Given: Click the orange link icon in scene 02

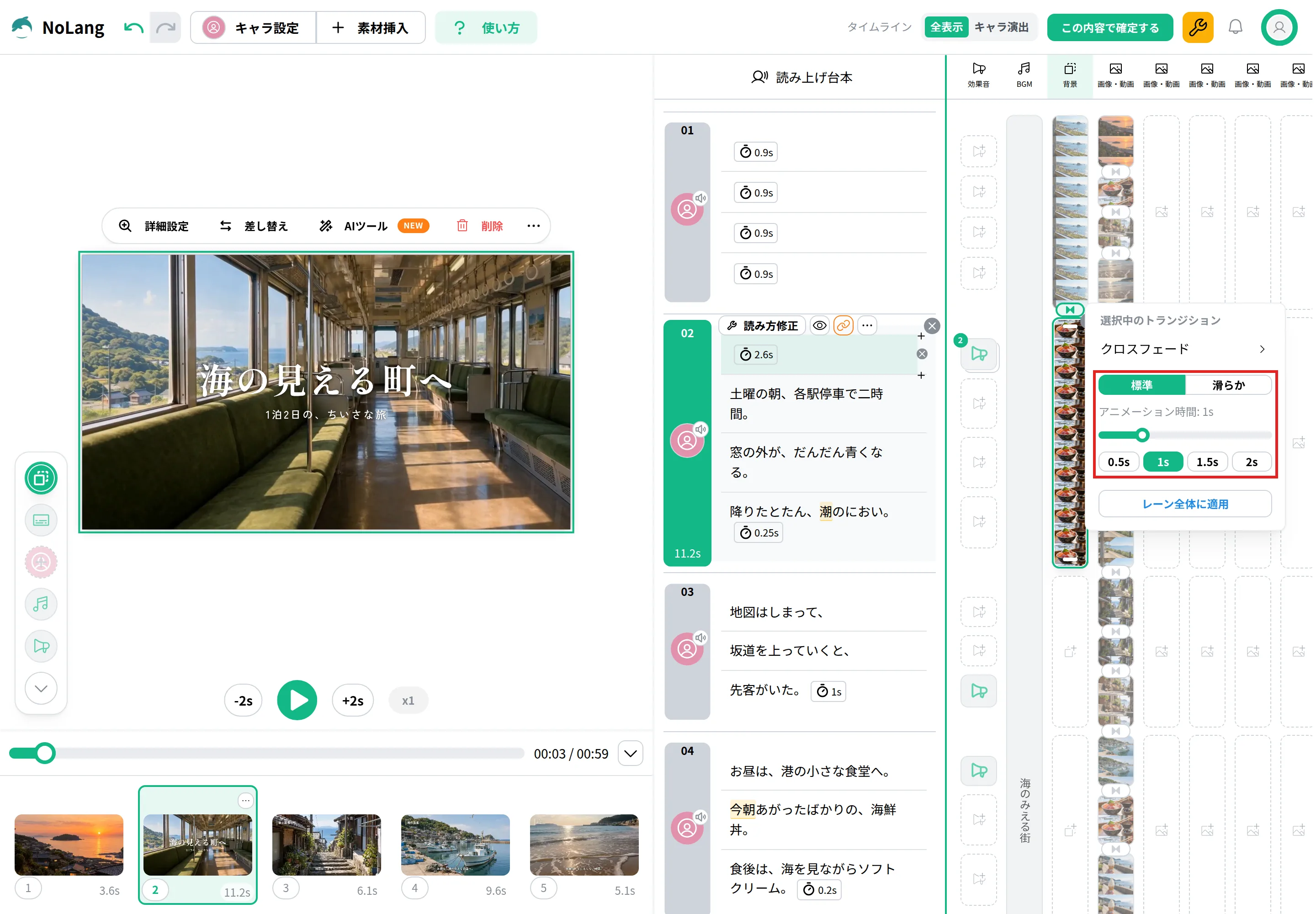Looking at the screenshot, I should tap(843, 325).
